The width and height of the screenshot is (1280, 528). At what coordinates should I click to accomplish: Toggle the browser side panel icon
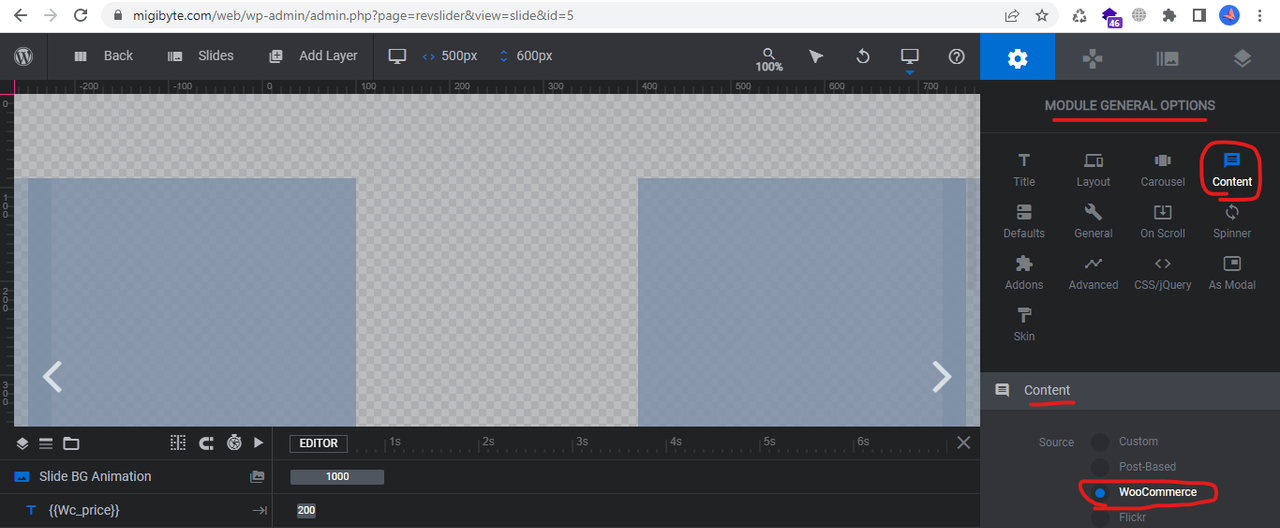pos(1199,16)
